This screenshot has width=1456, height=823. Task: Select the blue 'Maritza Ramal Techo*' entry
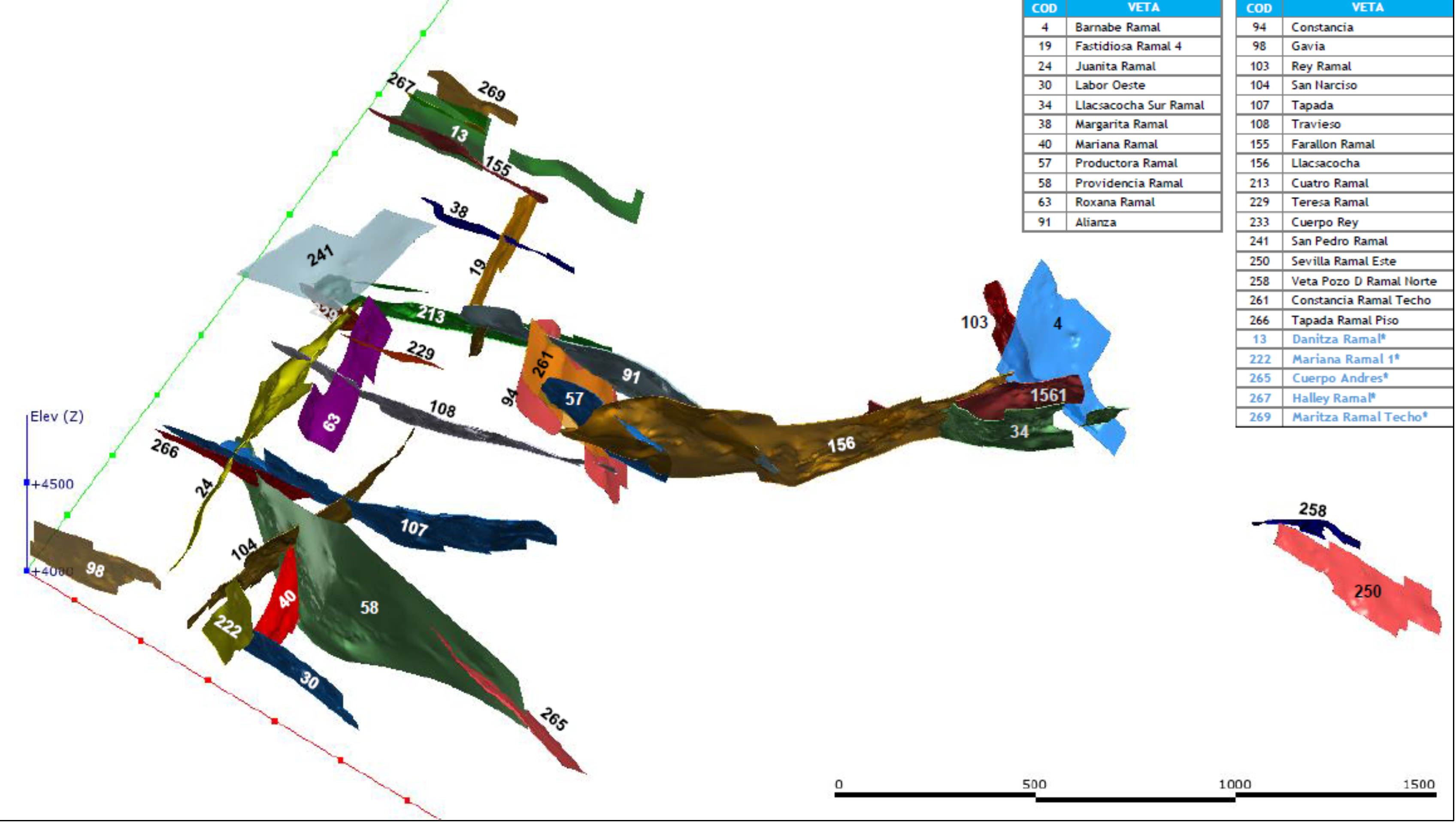[x=1368, y=417]
